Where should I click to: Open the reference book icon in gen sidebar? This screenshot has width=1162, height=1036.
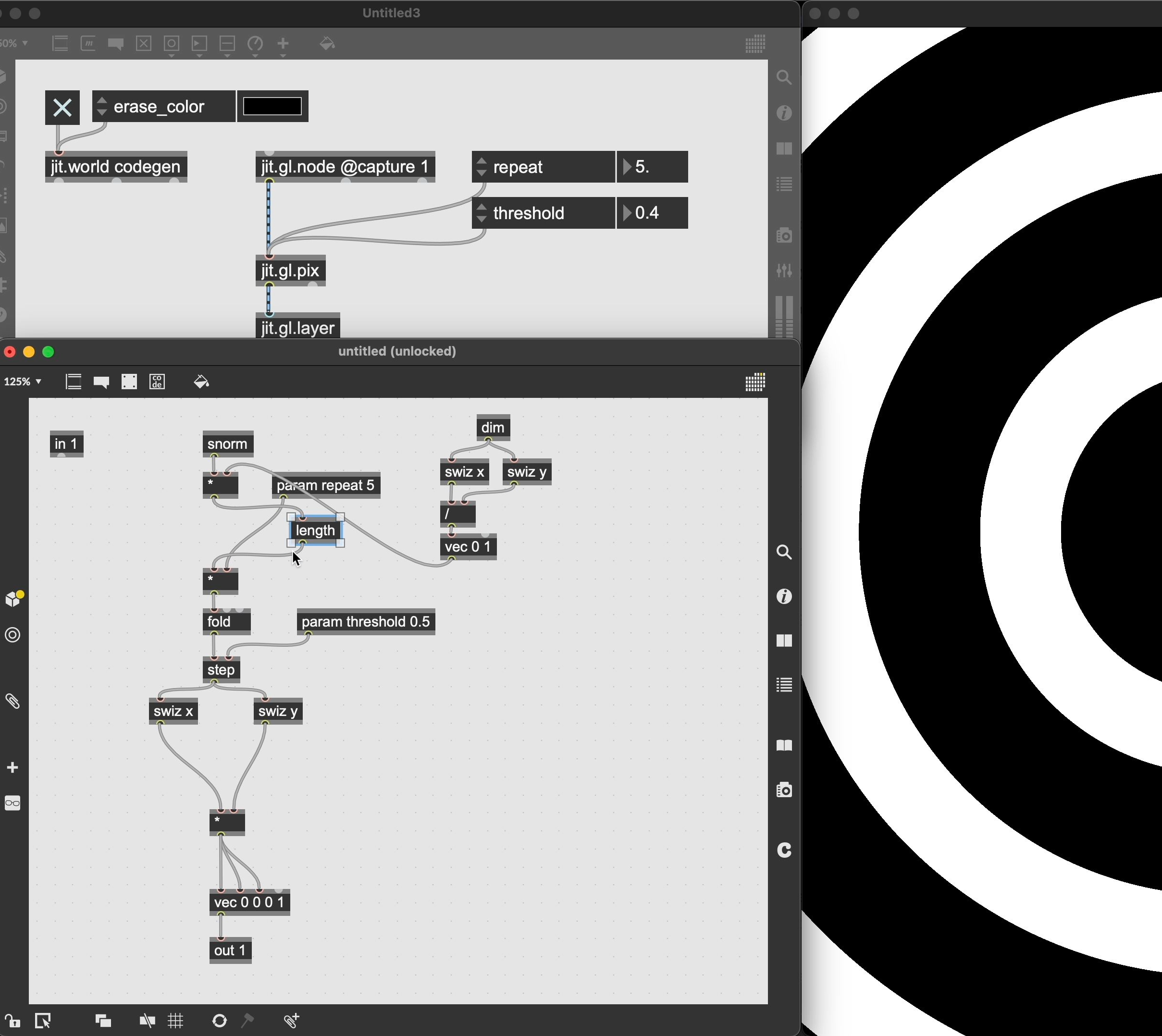pos(784,745)
